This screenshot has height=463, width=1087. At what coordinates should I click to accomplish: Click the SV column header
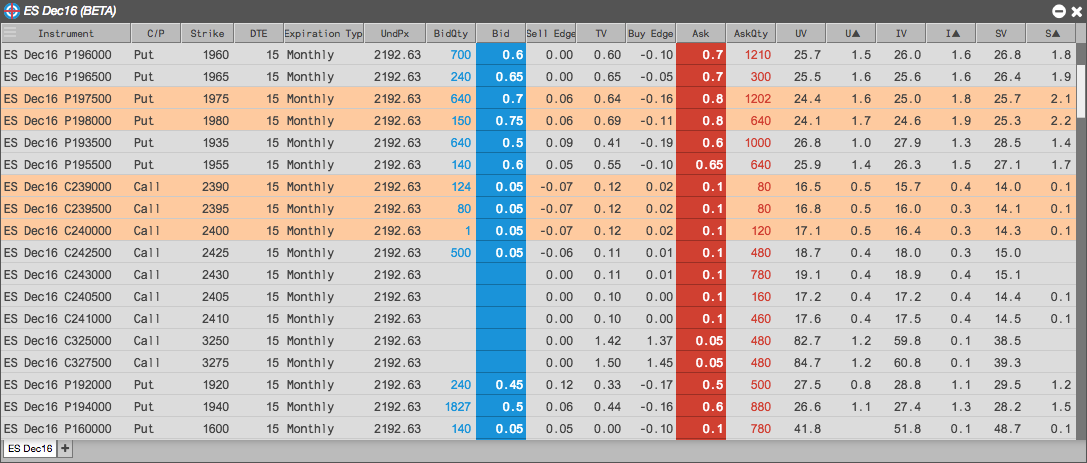[x=1001, y=33]
